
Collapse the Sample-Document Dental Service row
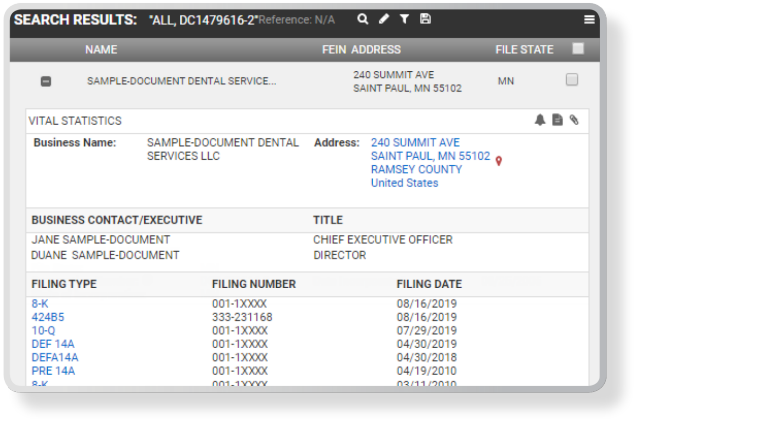pos(46,81)
